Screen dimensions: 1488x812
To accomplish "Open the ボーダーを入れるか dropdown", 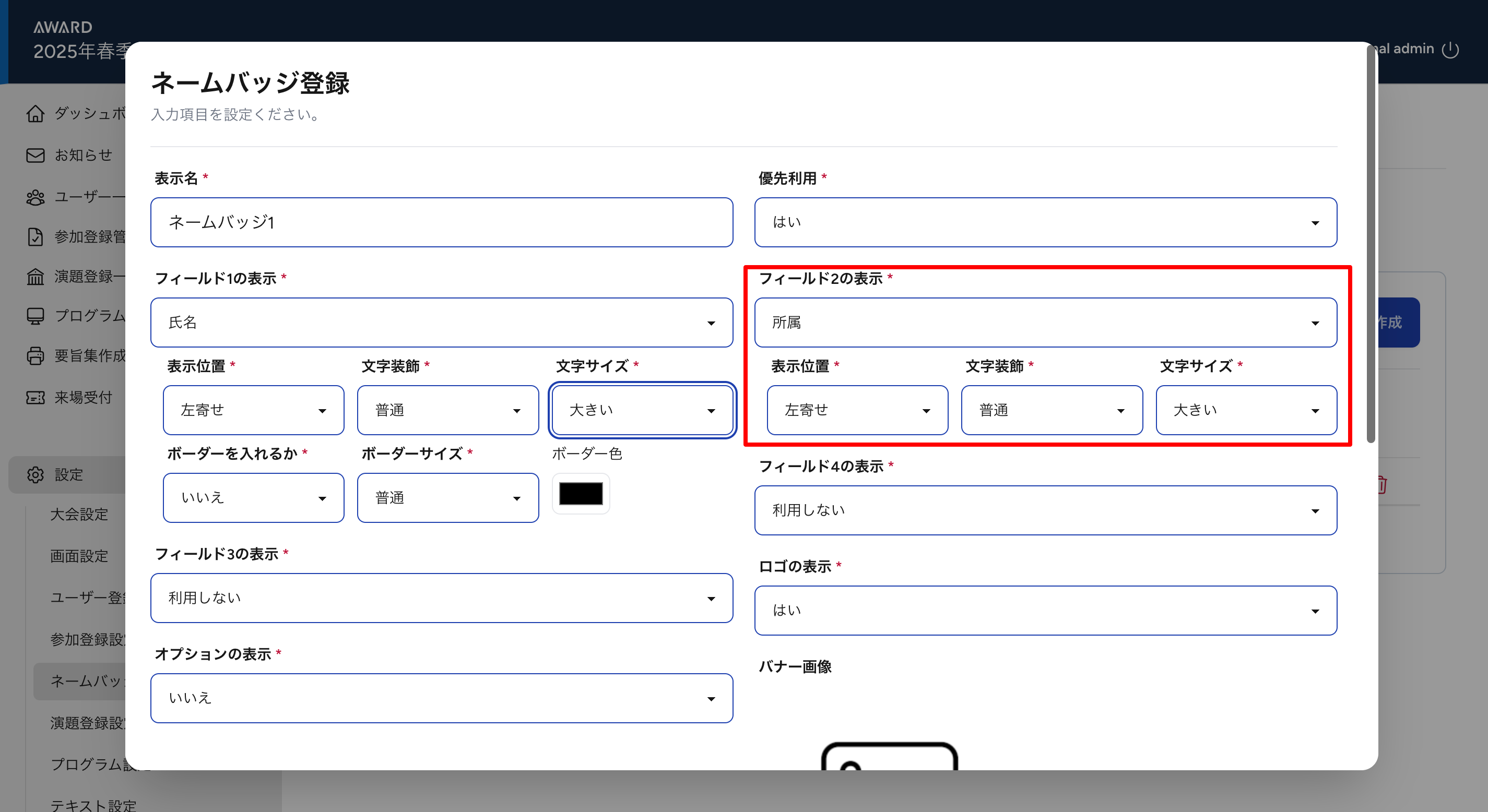I will [x=253, y=498].
